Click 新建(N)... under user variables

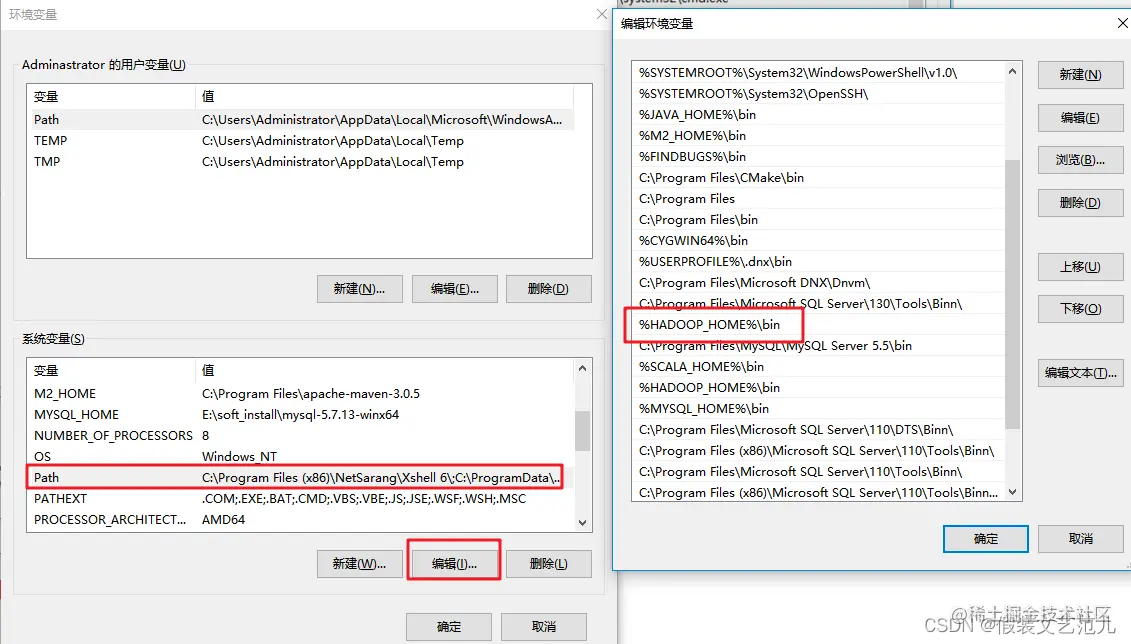(x=359, y=288)
